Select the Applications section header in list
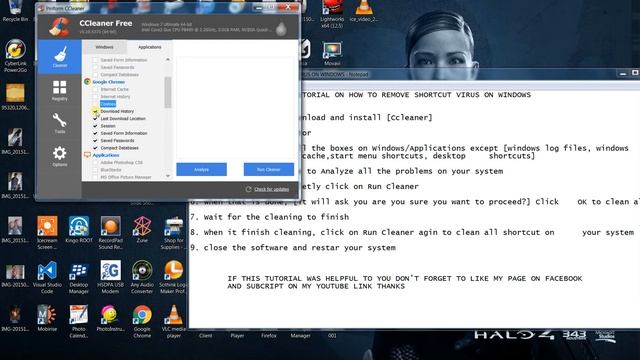The height and width of the screenshot is (360, 640). pos(106,155)
